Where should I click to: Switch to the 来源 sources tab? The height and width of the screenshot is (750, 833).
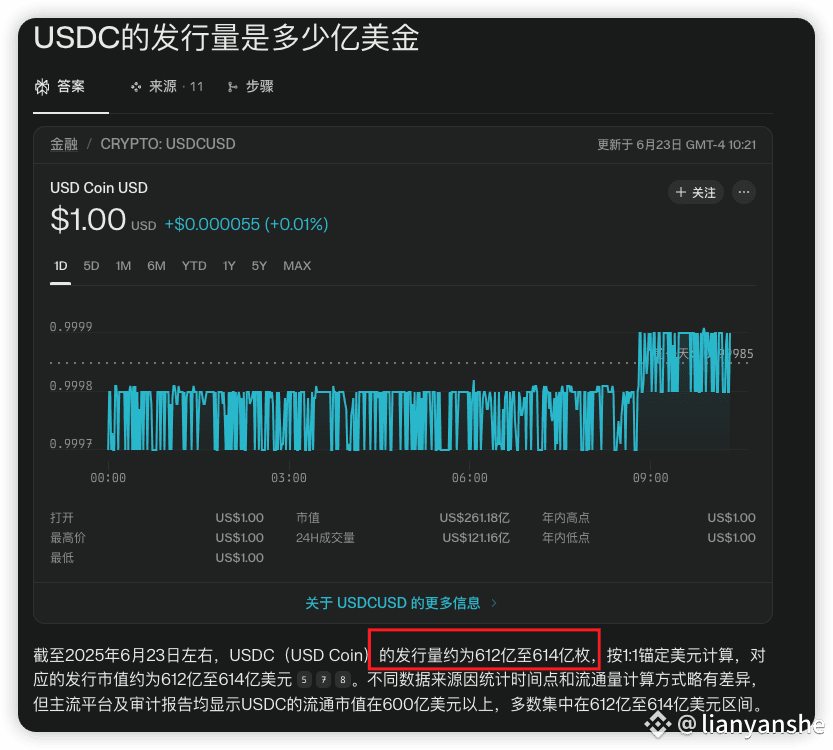[x=167, y=87]
